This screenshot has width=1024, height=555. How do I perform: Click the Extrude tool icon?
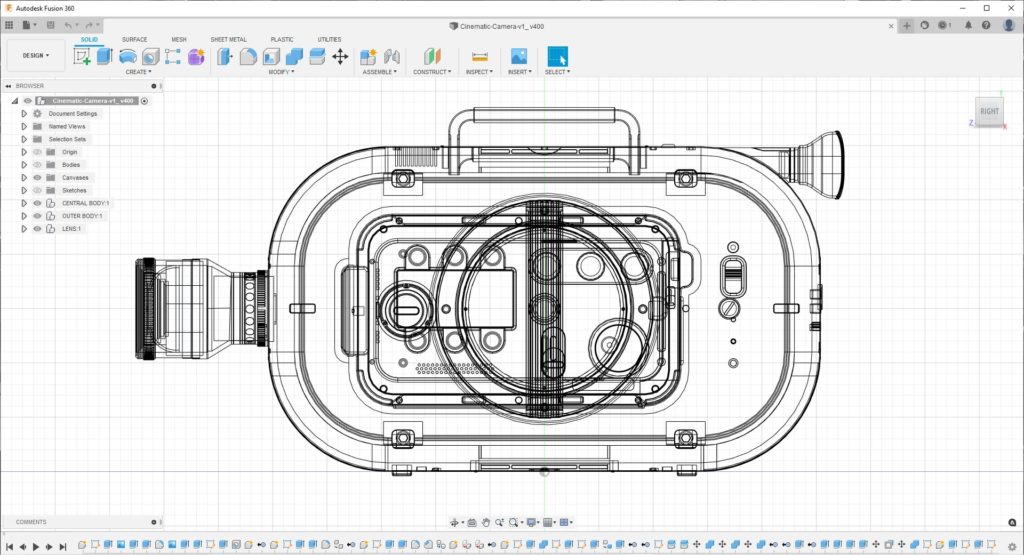105,56
